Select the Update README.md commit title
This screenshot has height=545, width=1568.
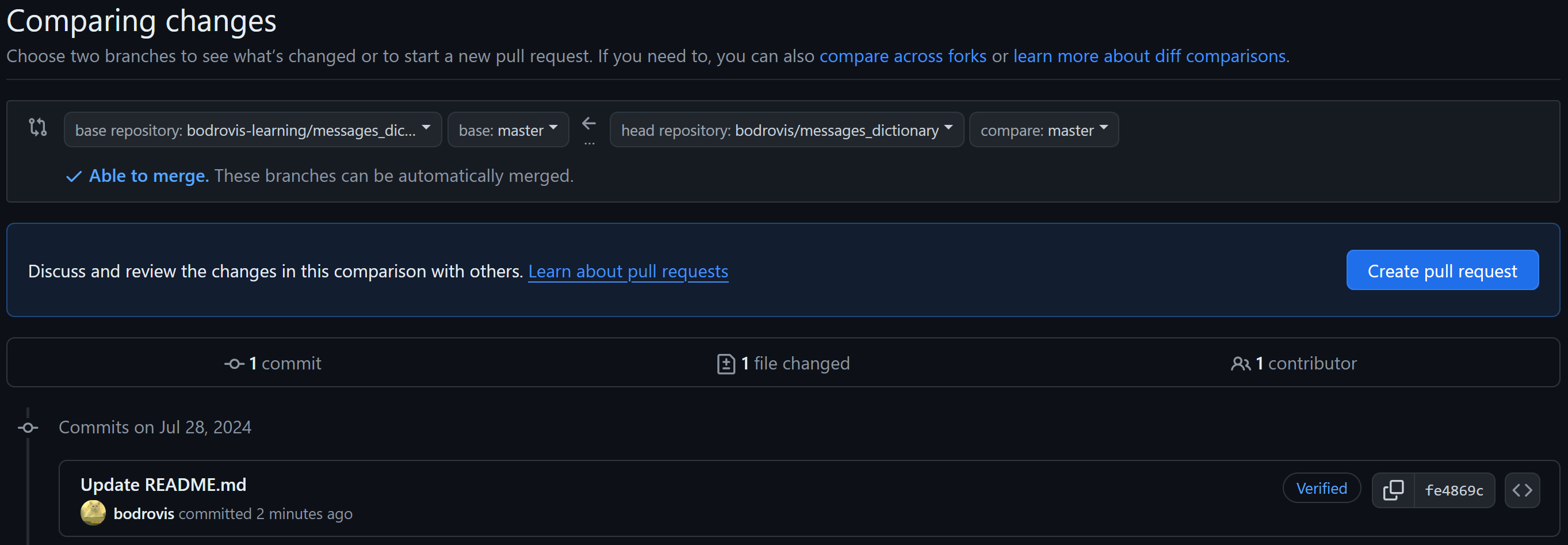pos(163,484)
